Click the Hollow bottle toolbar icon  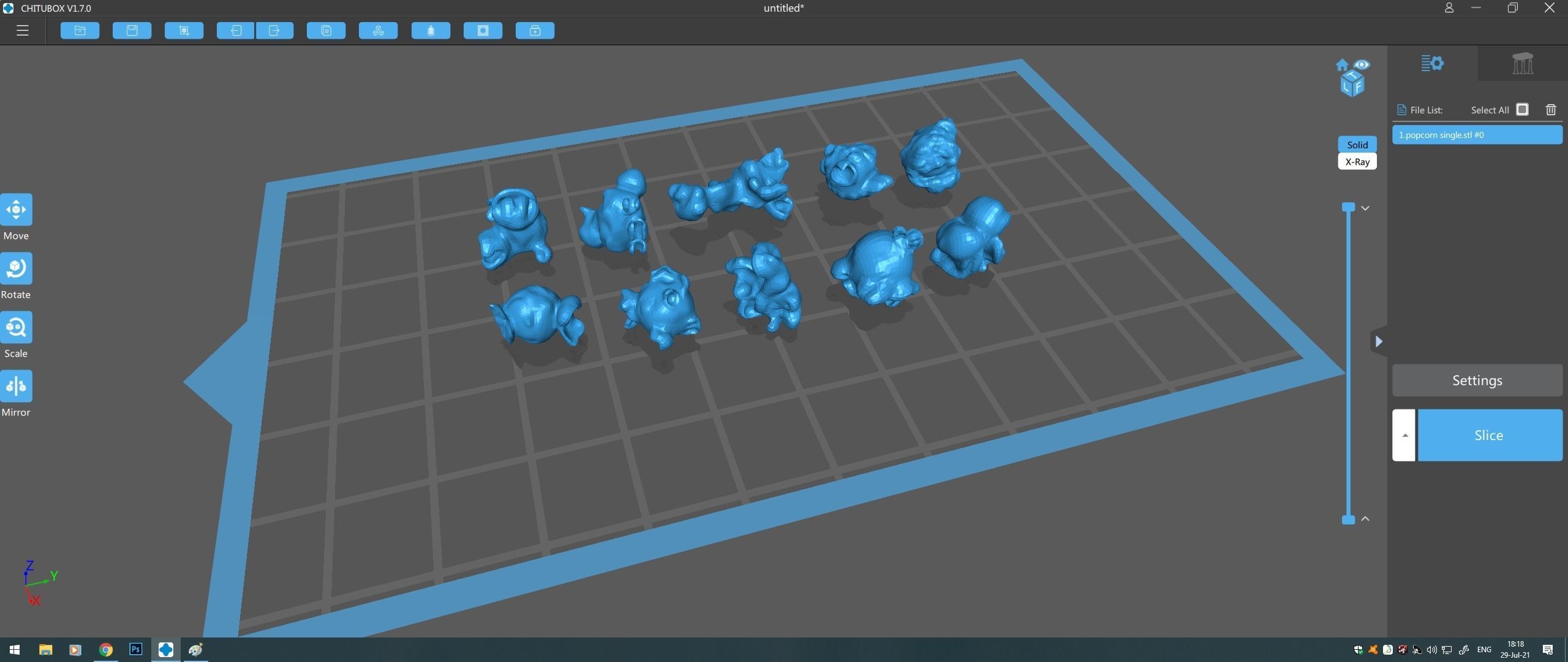point(431,31)
